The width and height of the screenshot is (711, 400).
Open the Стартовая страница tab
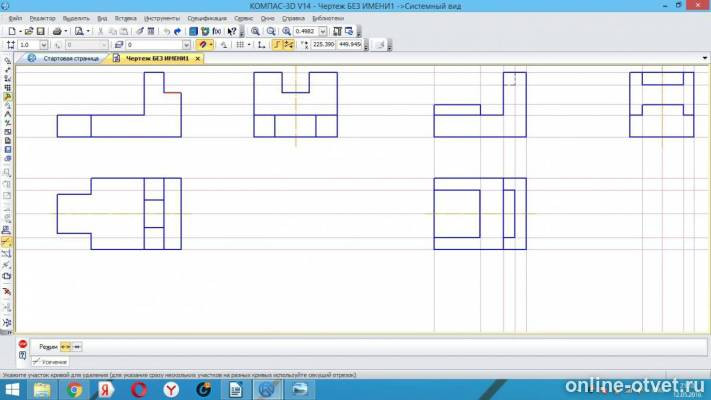point(71,59)
